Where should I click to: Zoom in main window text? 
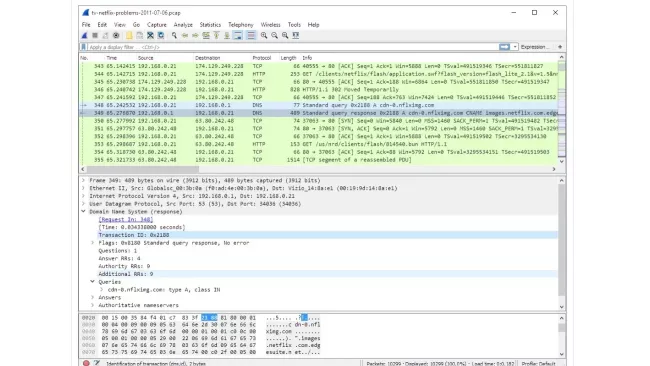point(264,36)
